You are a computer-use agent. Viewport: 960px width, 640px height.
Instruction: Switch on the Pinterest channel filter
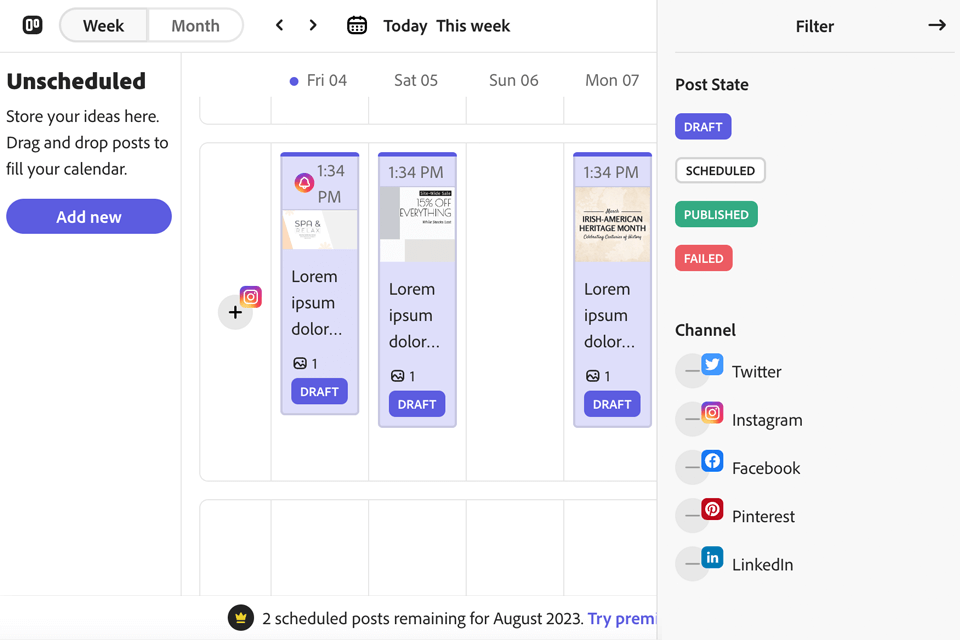tap(693, 515)
